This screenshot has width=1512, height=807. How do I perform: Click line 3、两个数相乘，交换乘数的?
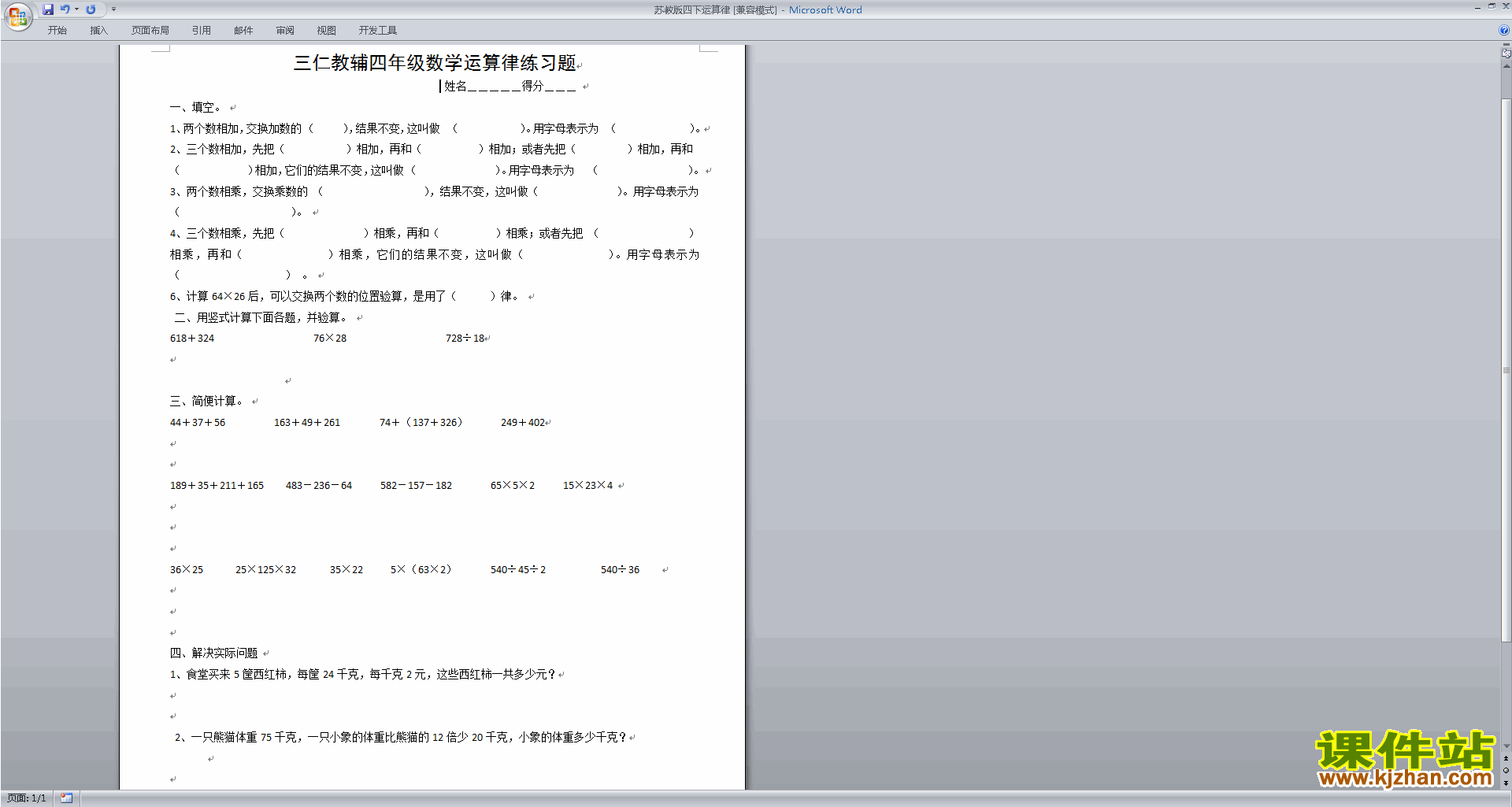point(434,192)
